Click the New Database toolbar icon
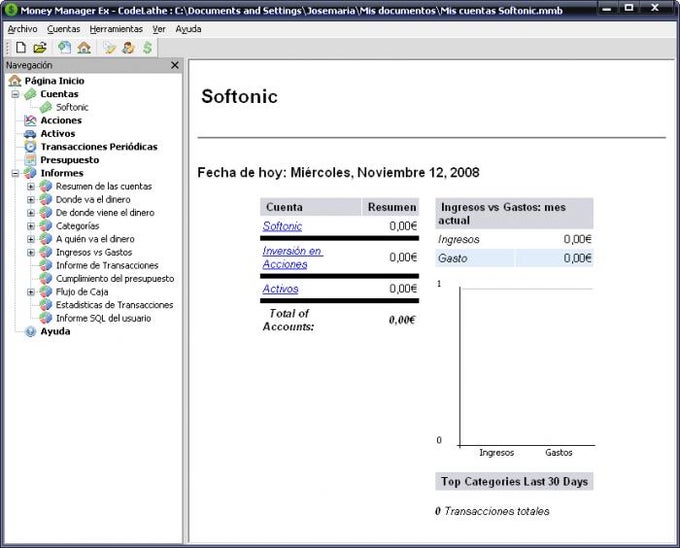The height and width of the screenshot is (548, 680). [x=20, y=48]
